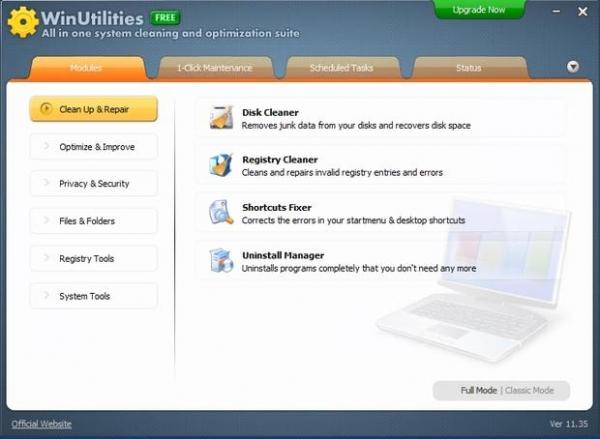The width and height of the screenshot is (600, 439).
Task: Minimize the WinUtilities window
Action: pos(556,11)
